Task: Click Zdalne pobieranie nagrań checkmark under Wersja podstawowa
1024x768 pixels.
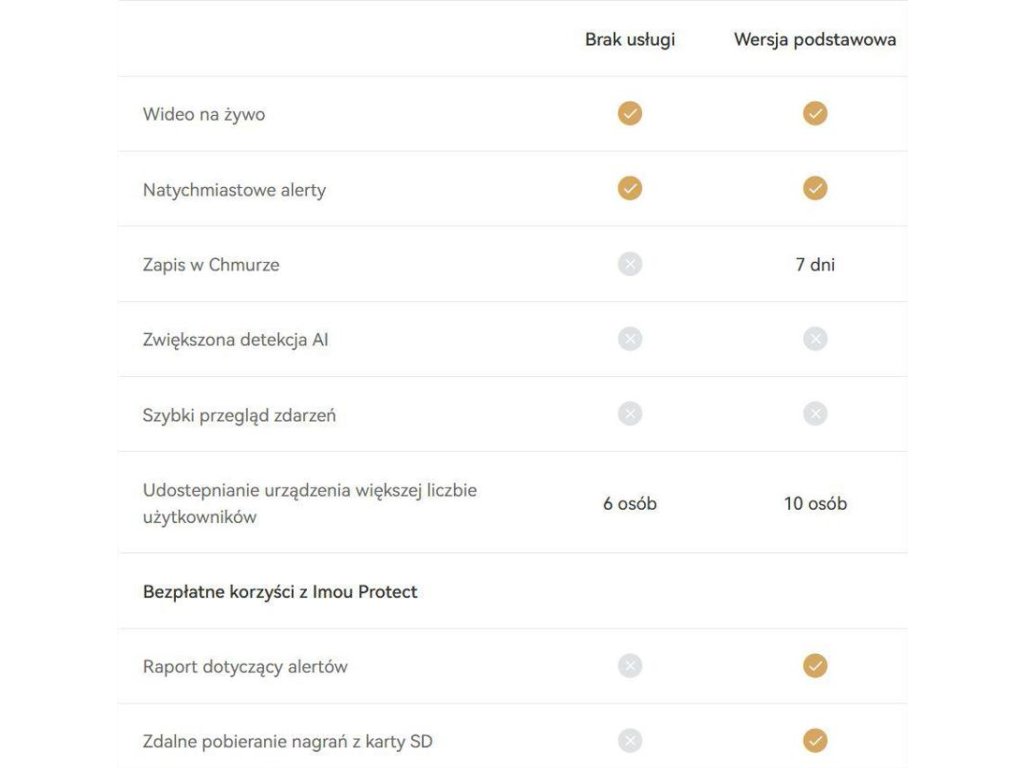Action: pyautogui.click(x=815, y=741)
